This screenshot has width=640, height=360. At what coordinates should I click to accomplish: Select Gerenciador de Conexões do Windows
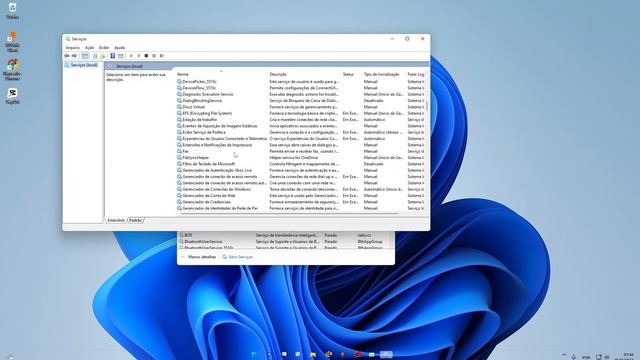coord(300,189)
